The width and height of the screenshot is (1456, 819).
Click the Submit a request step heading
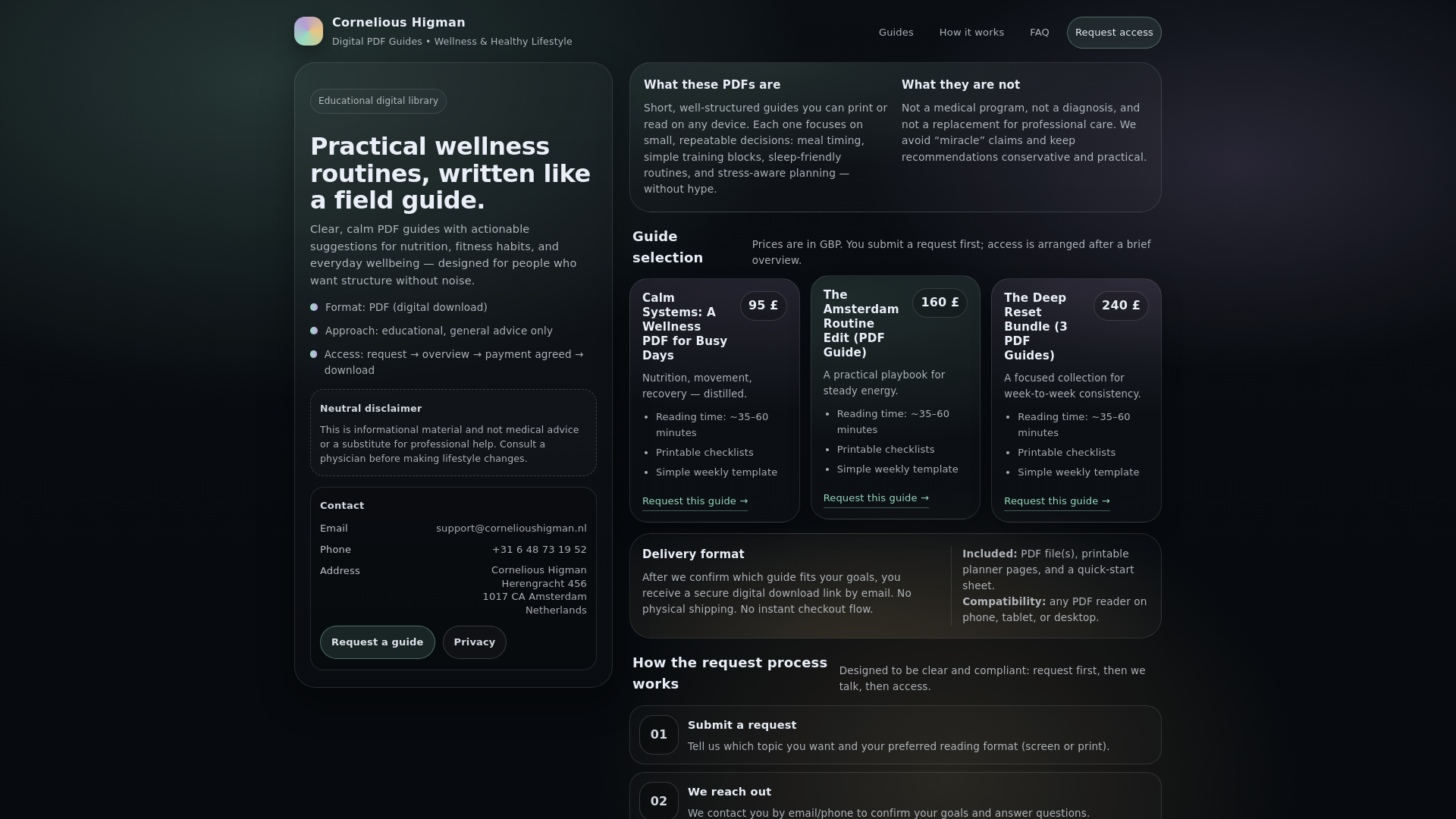pos(742,725)
